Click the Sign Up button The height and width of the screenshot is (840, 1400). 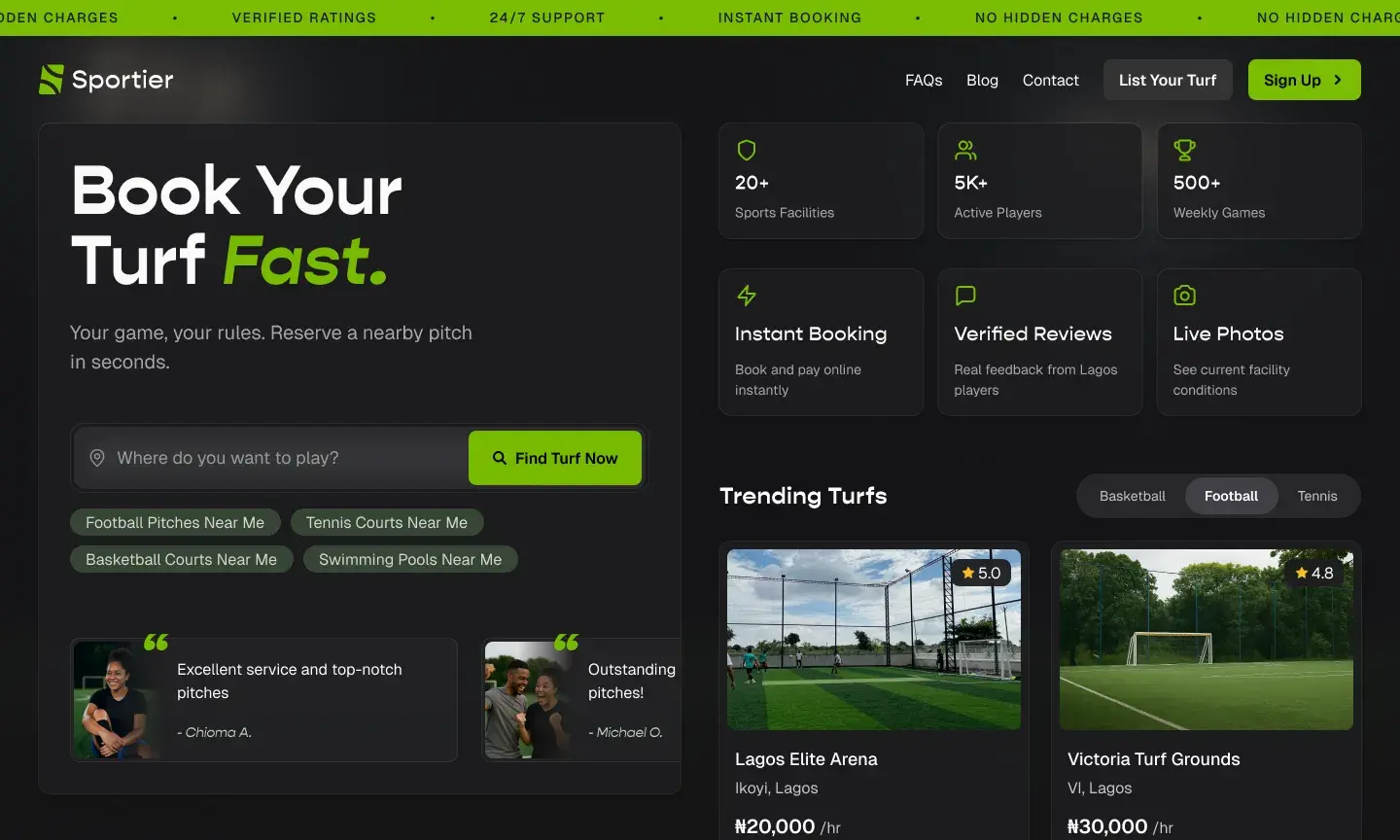pyautogui.click(x=1304, y=80)
